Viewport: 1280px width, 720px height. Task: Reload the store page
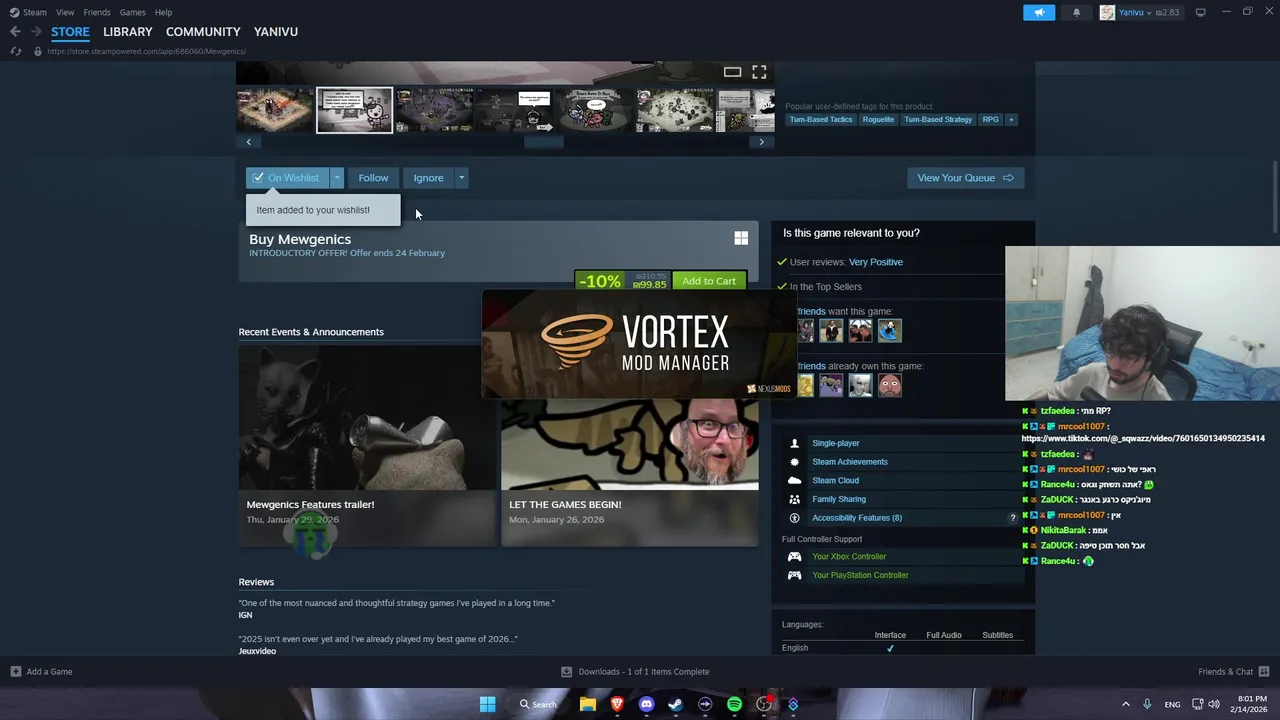coord(15,51)
